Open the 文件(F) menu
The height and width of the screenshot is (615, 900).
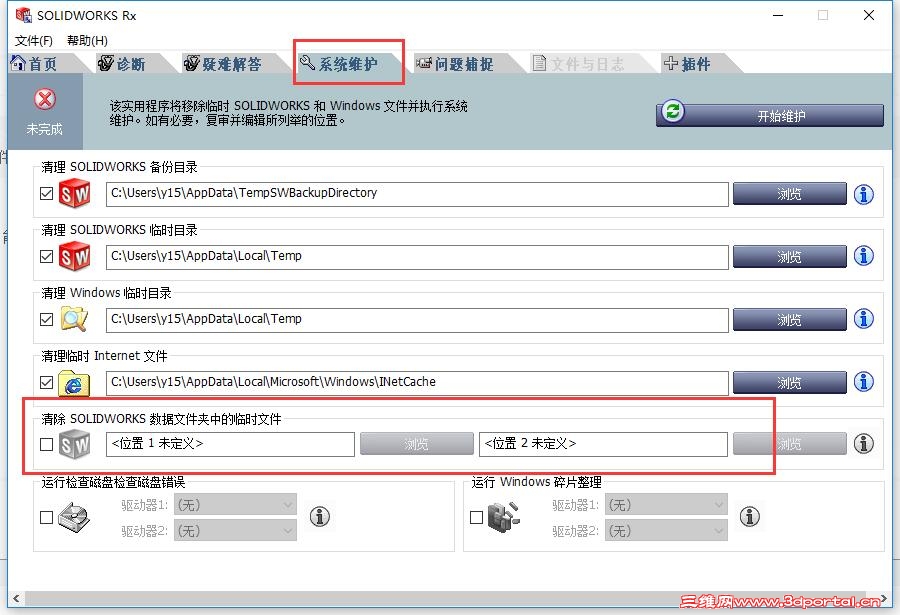coord(33,40)
